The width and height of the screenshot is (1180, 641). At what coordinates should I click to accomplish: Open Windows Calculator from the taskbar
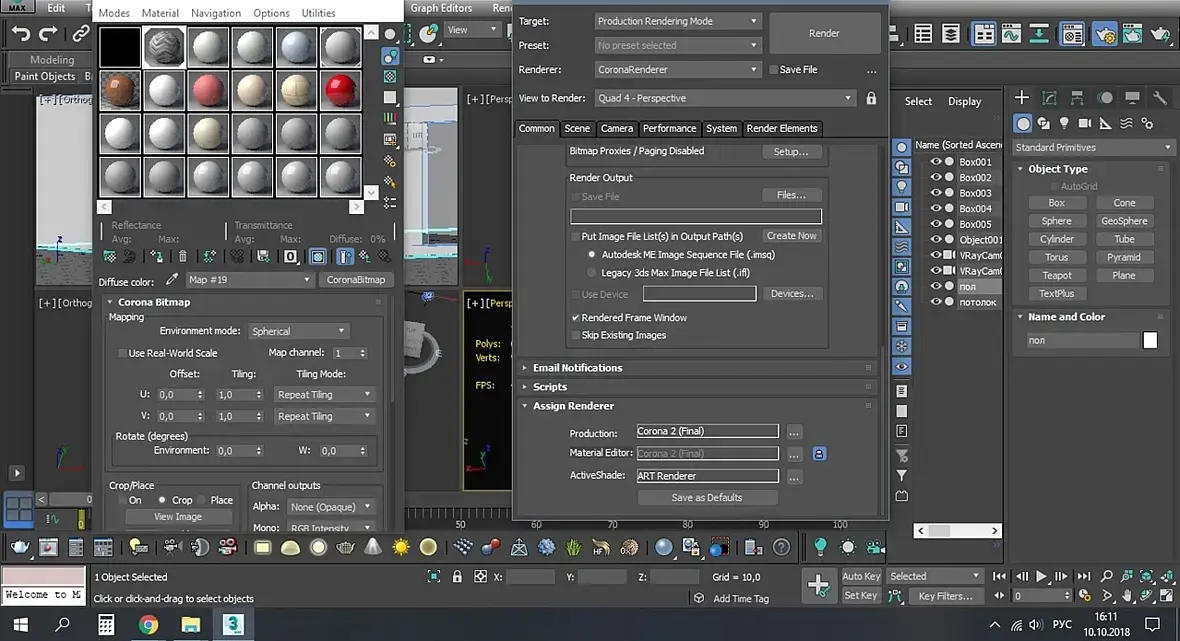[105, 624]
